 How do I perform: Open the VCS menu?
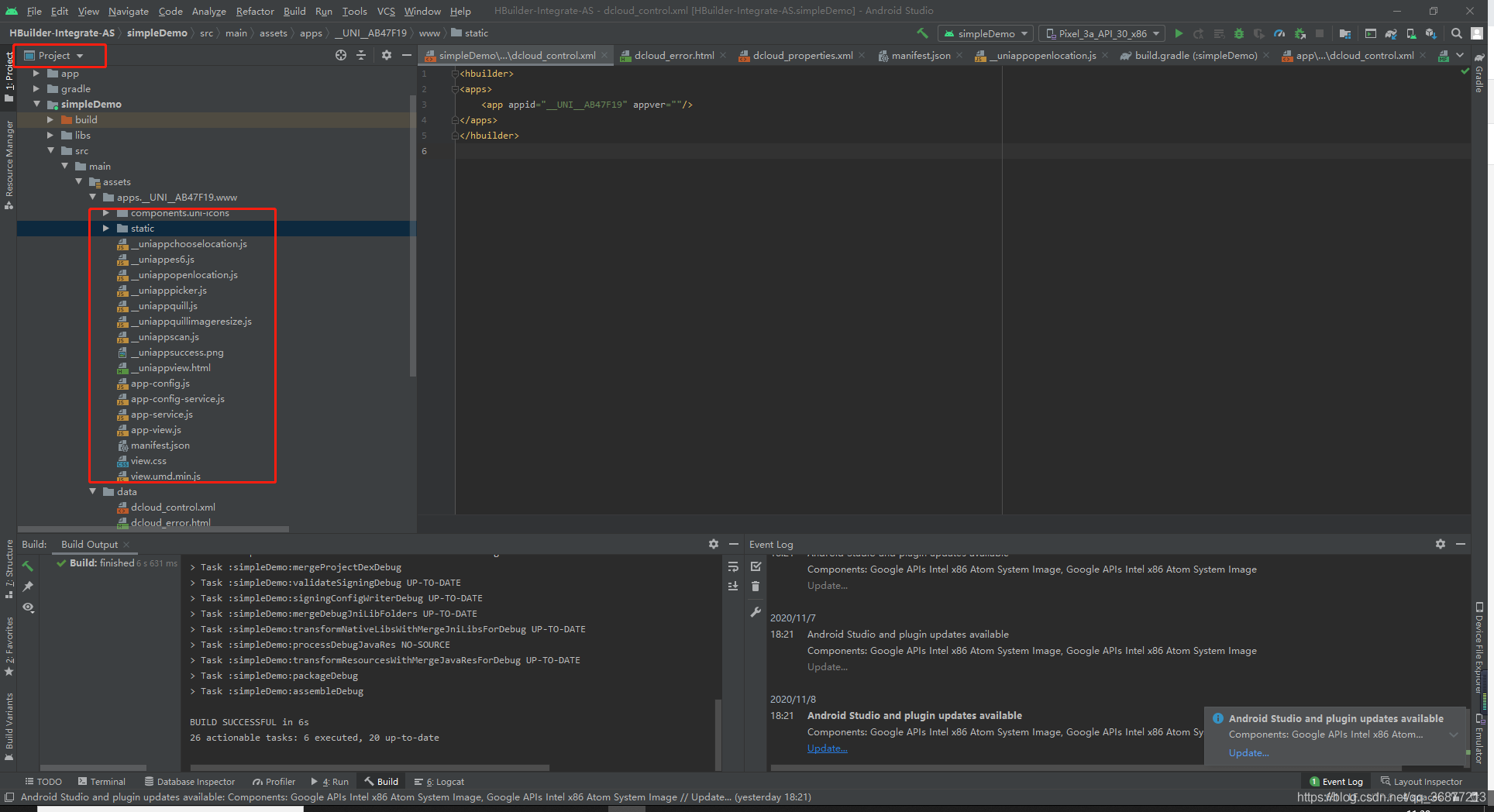tap(386, 11)
